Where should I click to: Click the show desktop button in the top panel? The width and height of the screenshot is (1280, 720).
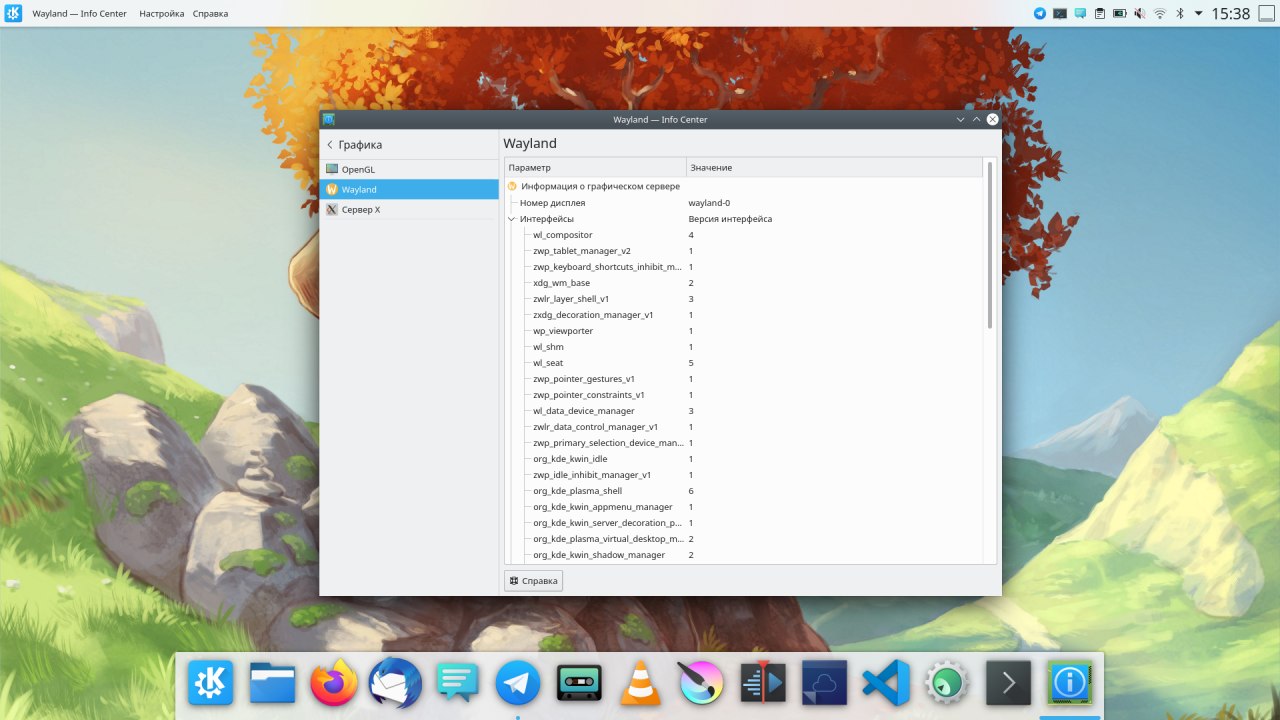(x=1266, y=13)
